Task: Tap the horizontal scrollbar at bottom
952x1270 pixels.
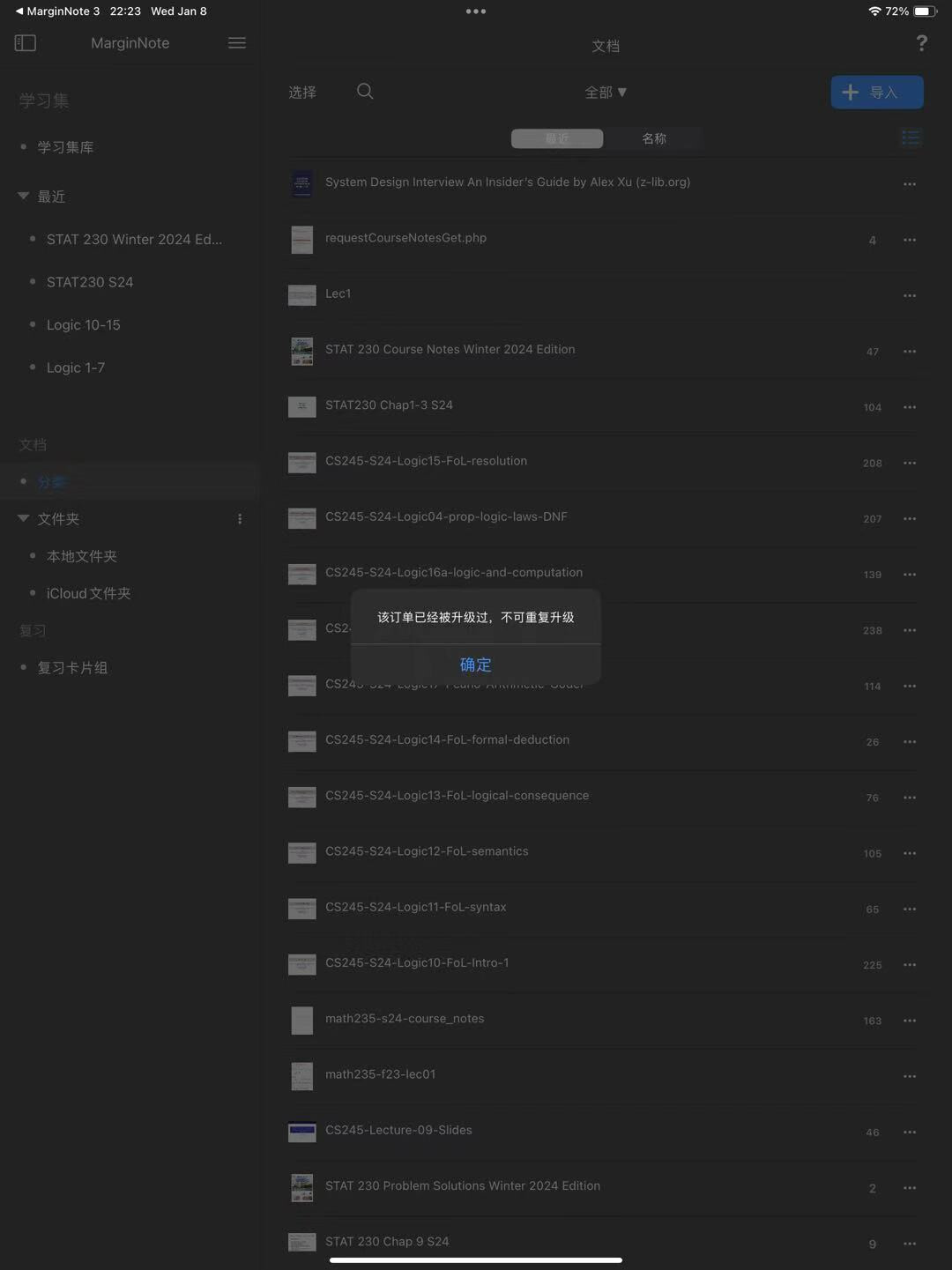Action: (476, 1259)
